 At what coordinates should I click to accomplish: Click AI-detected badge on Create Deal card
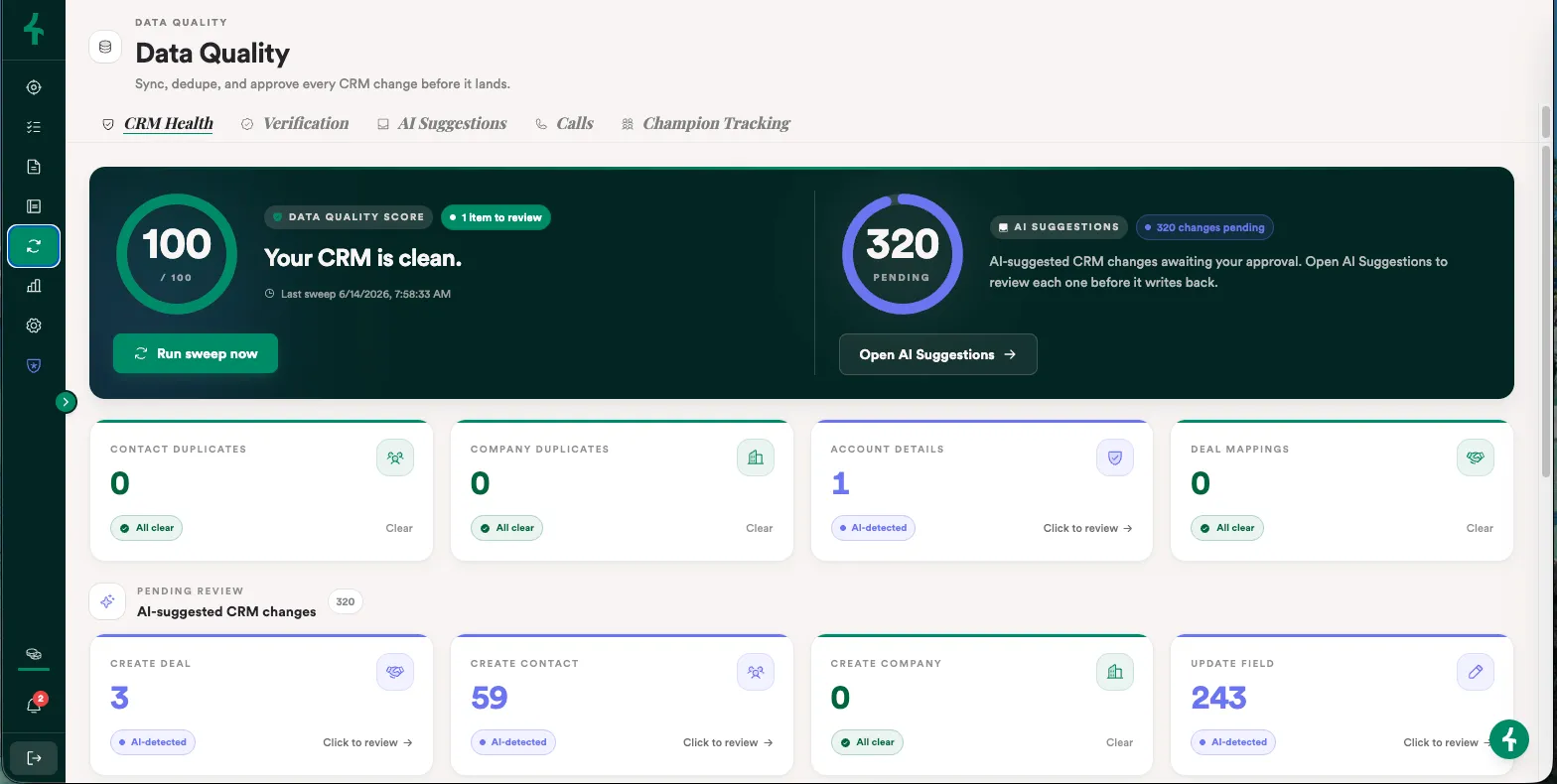[x=153, y=742]
